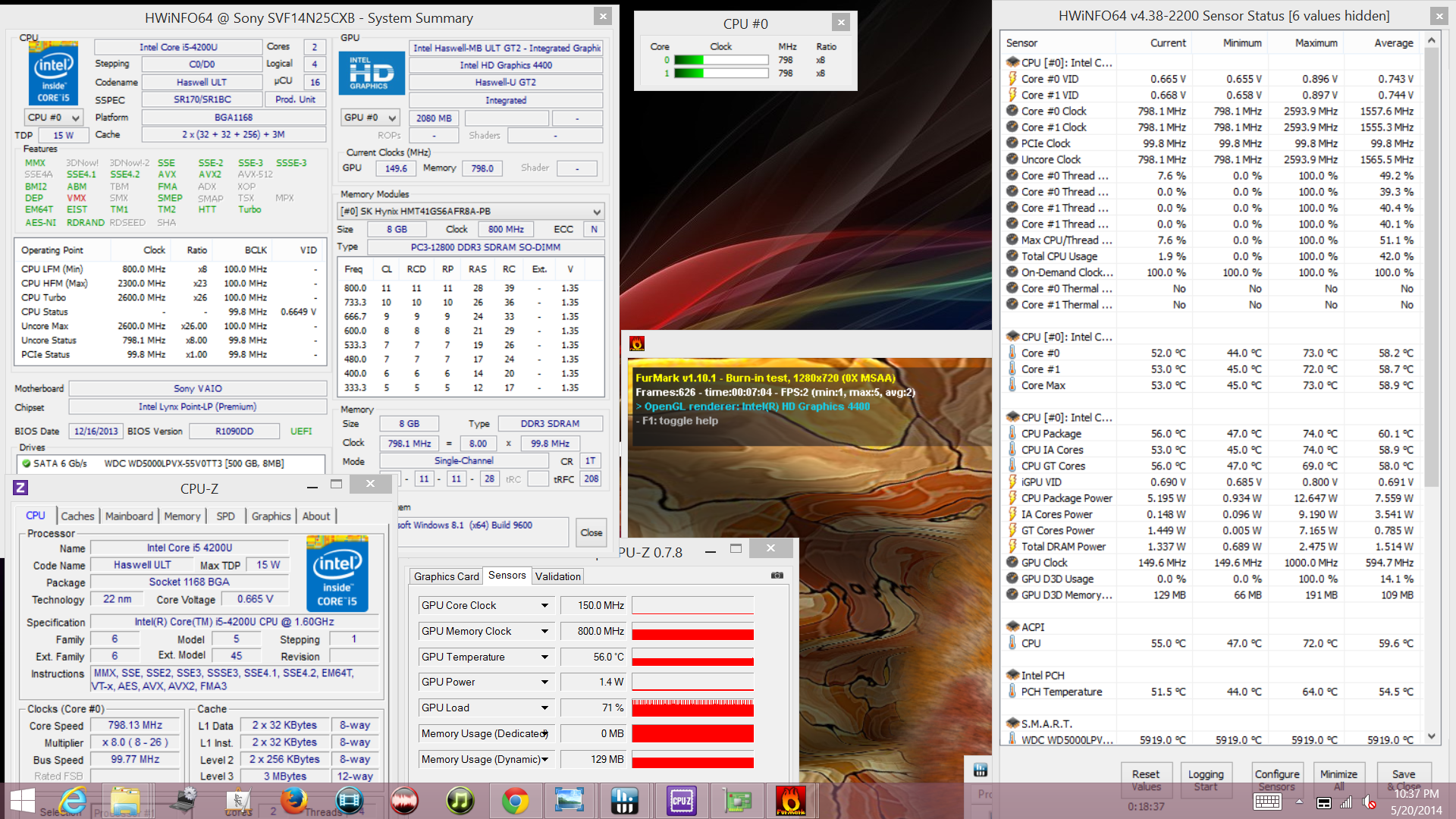This screenshot has width=1456, height=819.
Task: Click the GPU Load graph in GPU-Z
Action: [692, 708]
